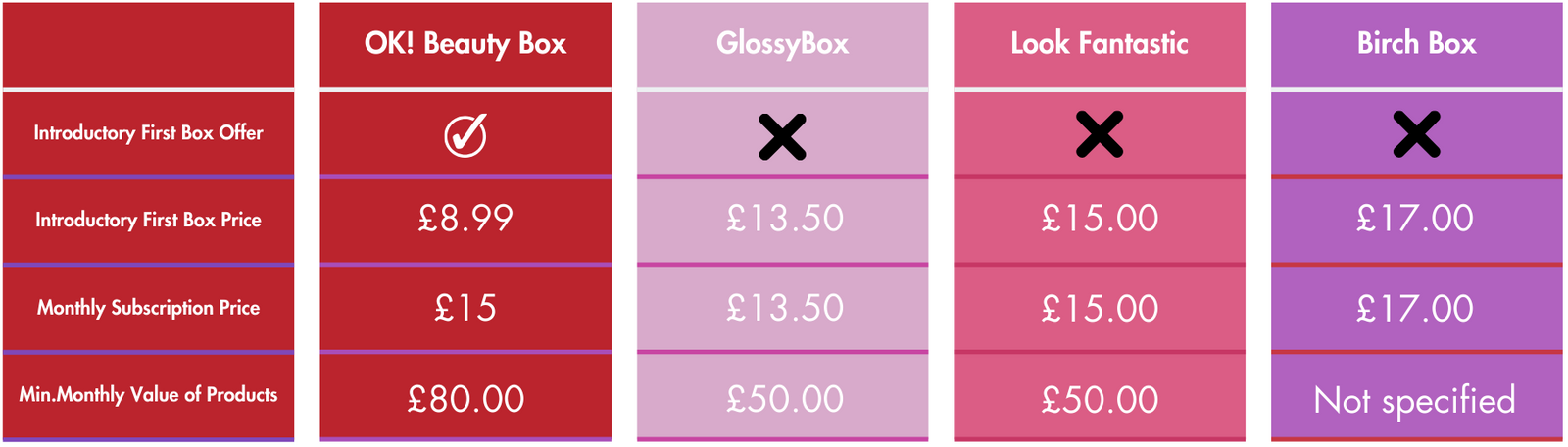Click the Look Fantastic header cell
Screen dimensions: 1568x447
(x=1100, y=44)
